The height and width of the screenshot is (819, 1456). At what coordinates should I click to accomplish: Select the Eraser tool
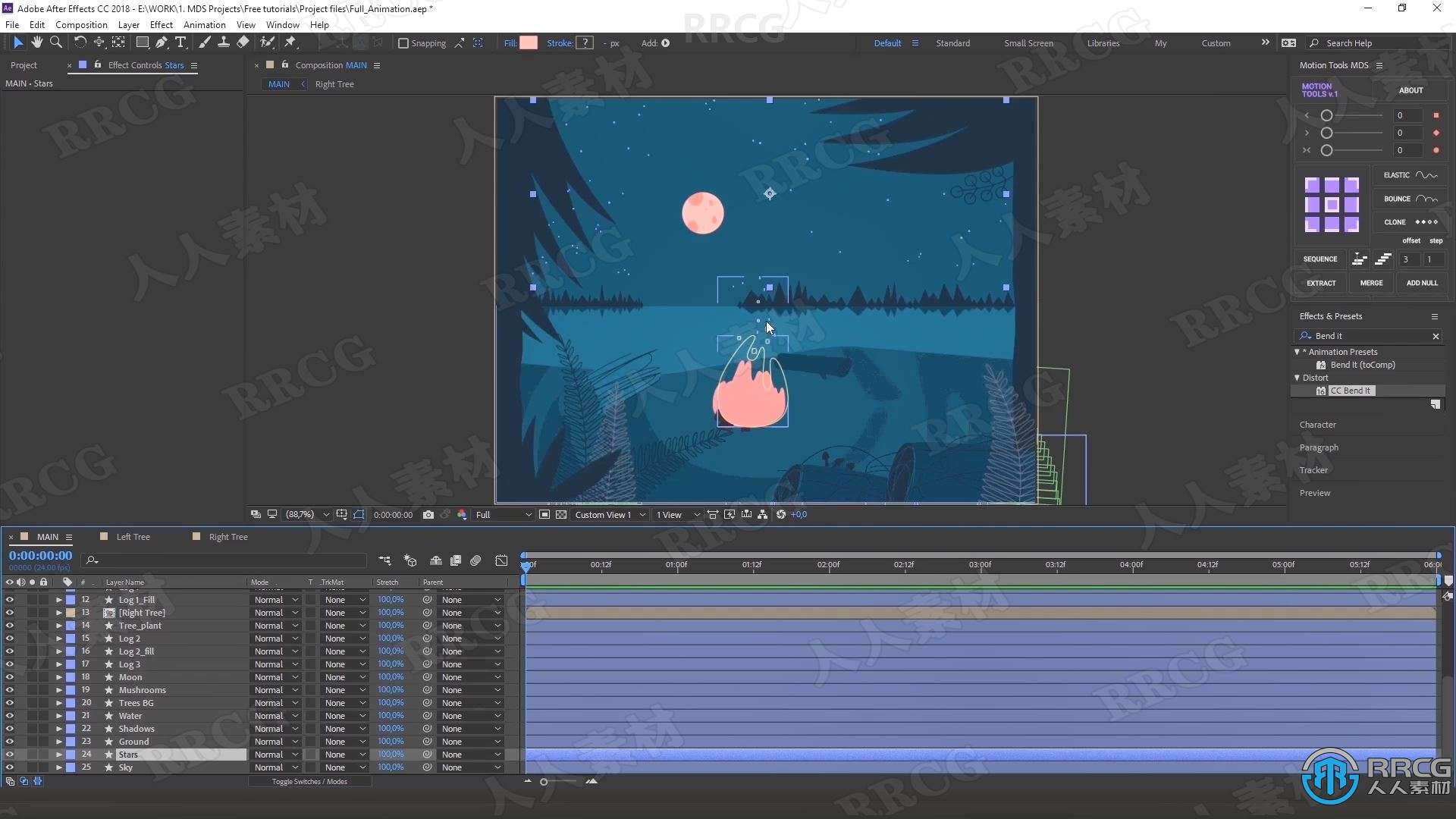[x=243, y=43]
